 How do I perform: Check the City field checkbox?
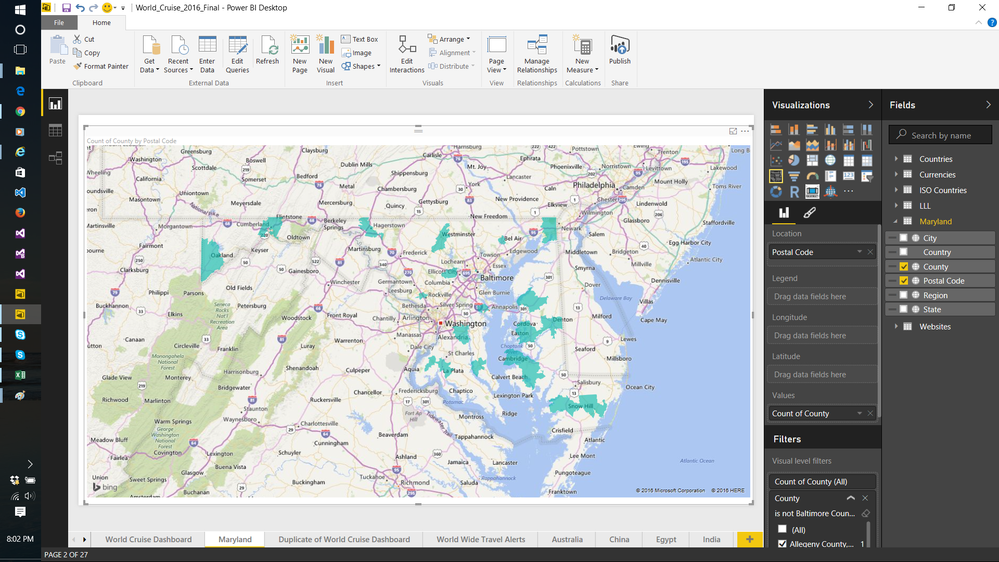[903, 238]
